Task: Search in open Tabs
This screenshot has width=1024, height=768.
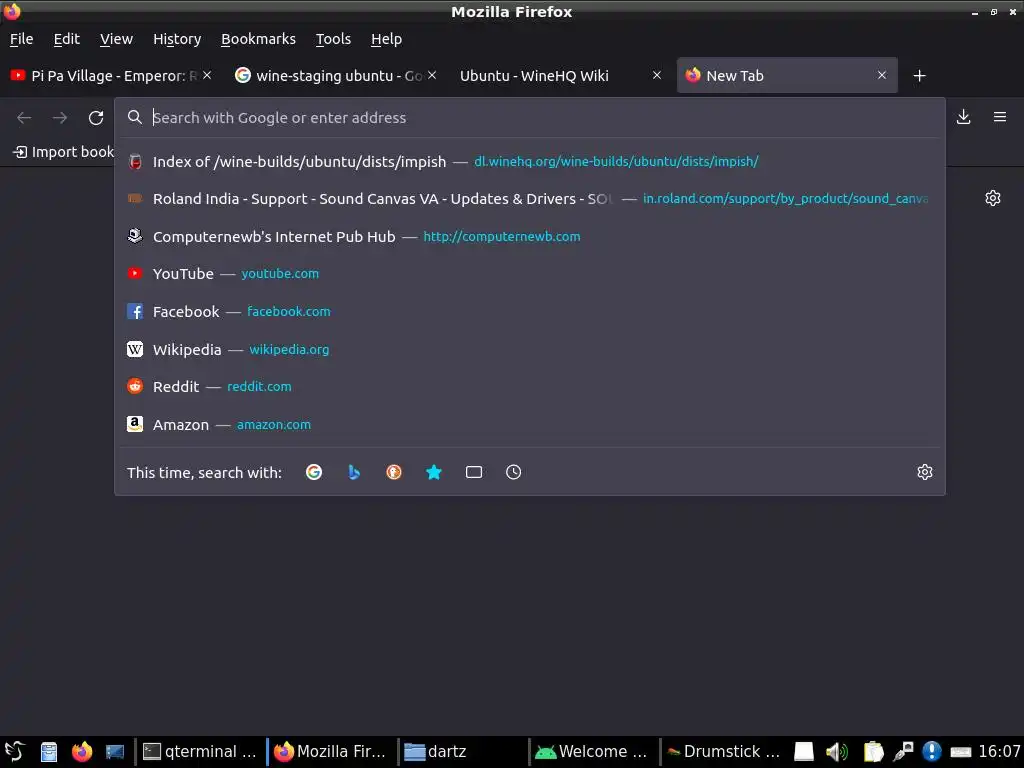Action: pyautogui.click(x=474, y=472)
